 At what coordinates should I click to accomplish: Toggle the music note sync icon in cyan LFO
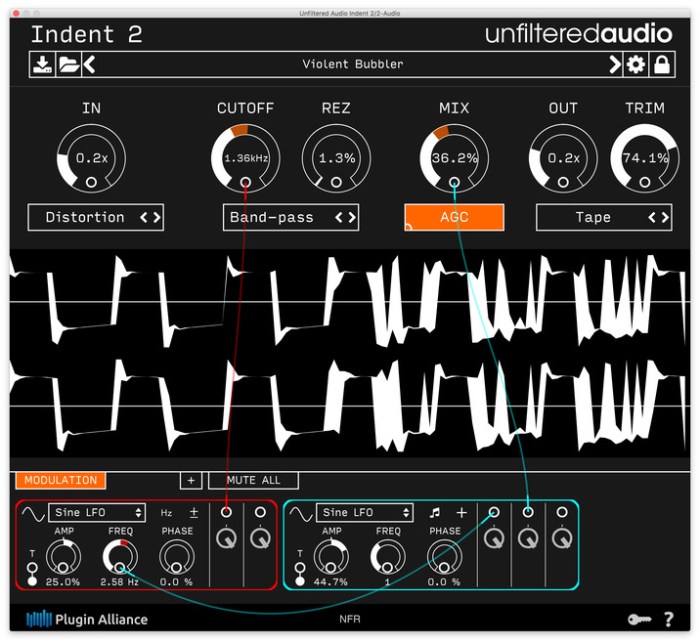click(434, 513)
